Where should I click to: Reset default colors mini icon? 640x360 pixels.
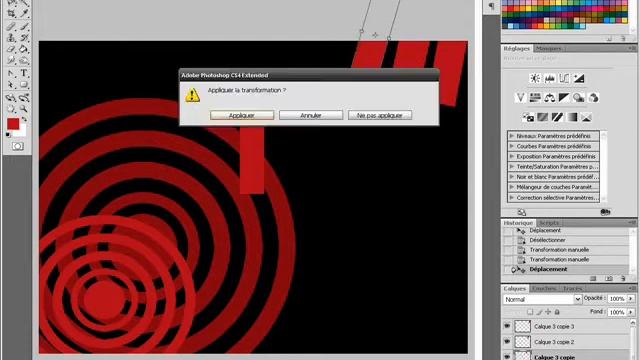tap(8, 135)
